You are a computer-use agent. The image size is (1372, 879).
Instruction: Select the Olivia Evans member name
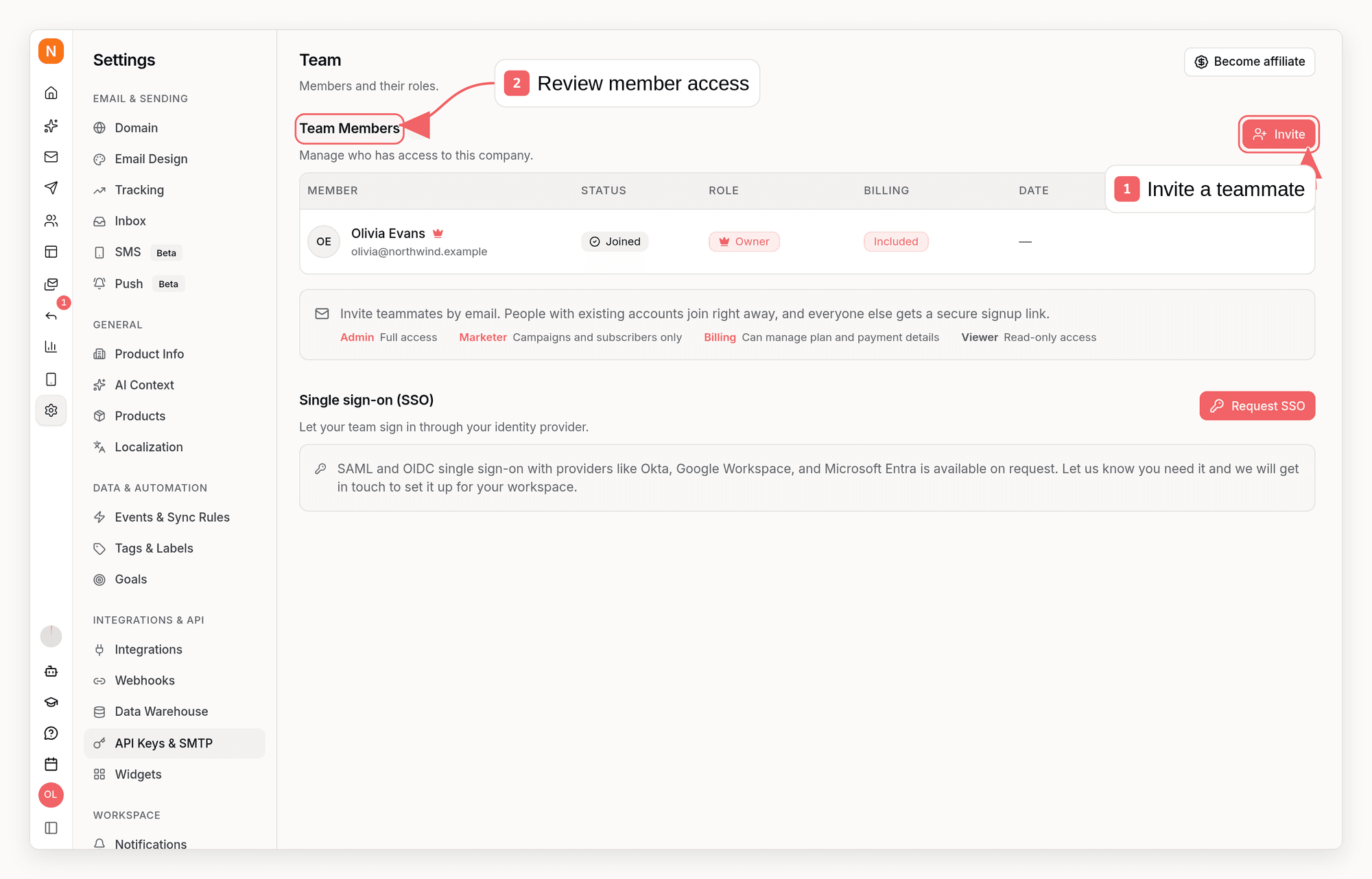(x=388, y=233)
